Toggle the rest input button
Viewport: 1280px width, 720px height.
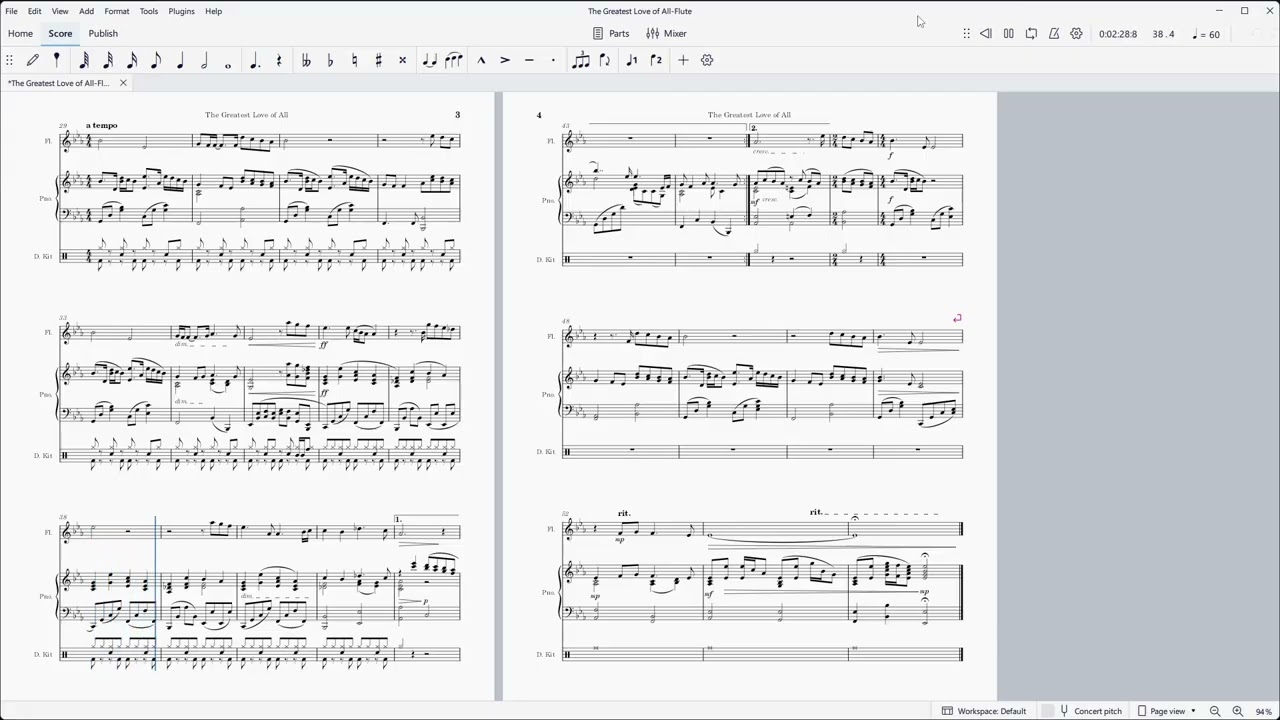279,60
